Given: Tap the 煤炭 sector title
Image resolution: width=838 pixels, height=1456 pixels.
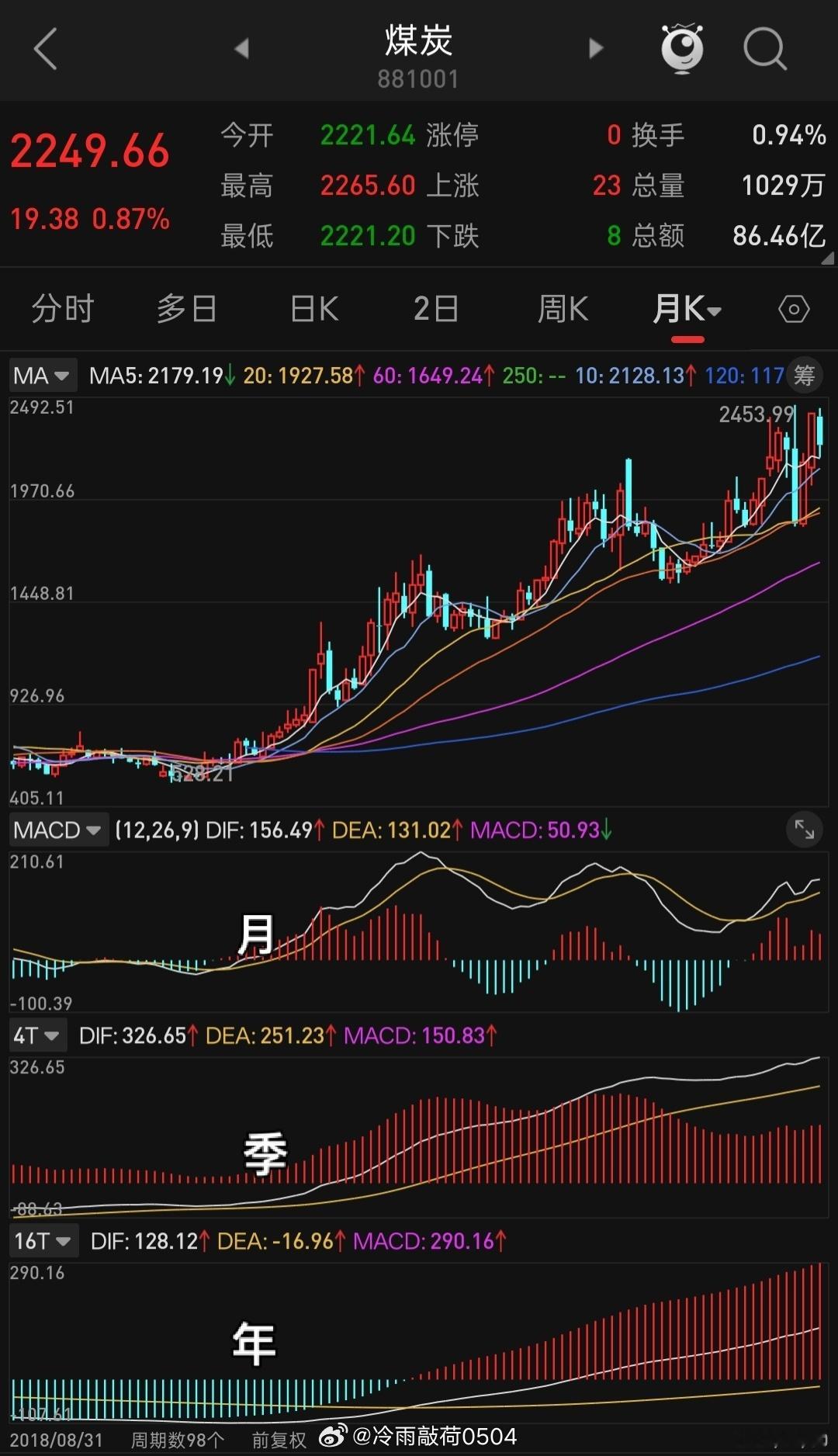Looking at the screenshot, I should point(418,40).
